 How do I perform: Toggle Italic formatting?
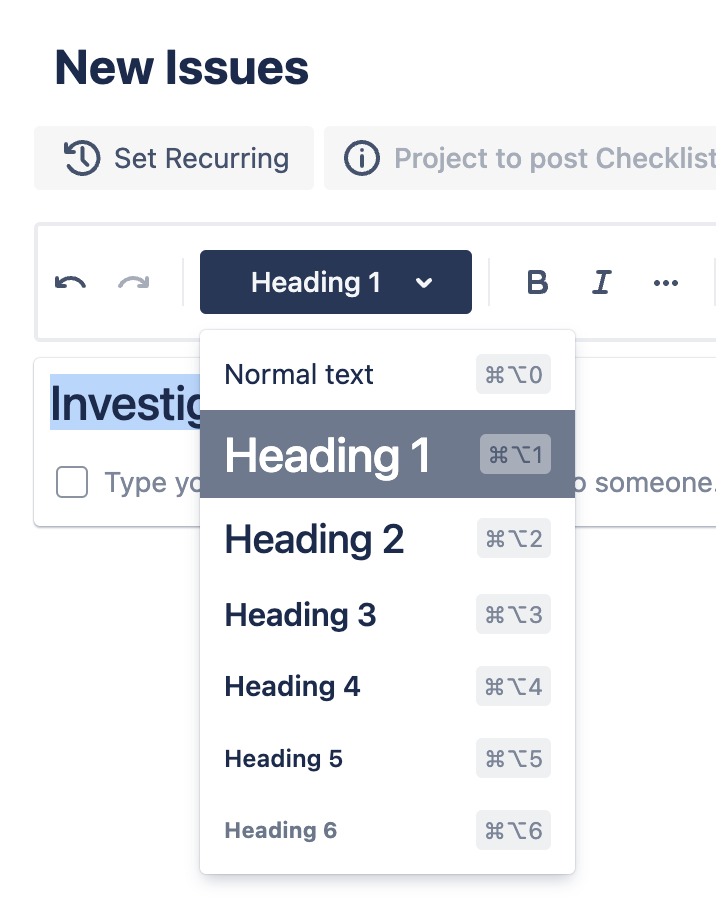(601, 283)
